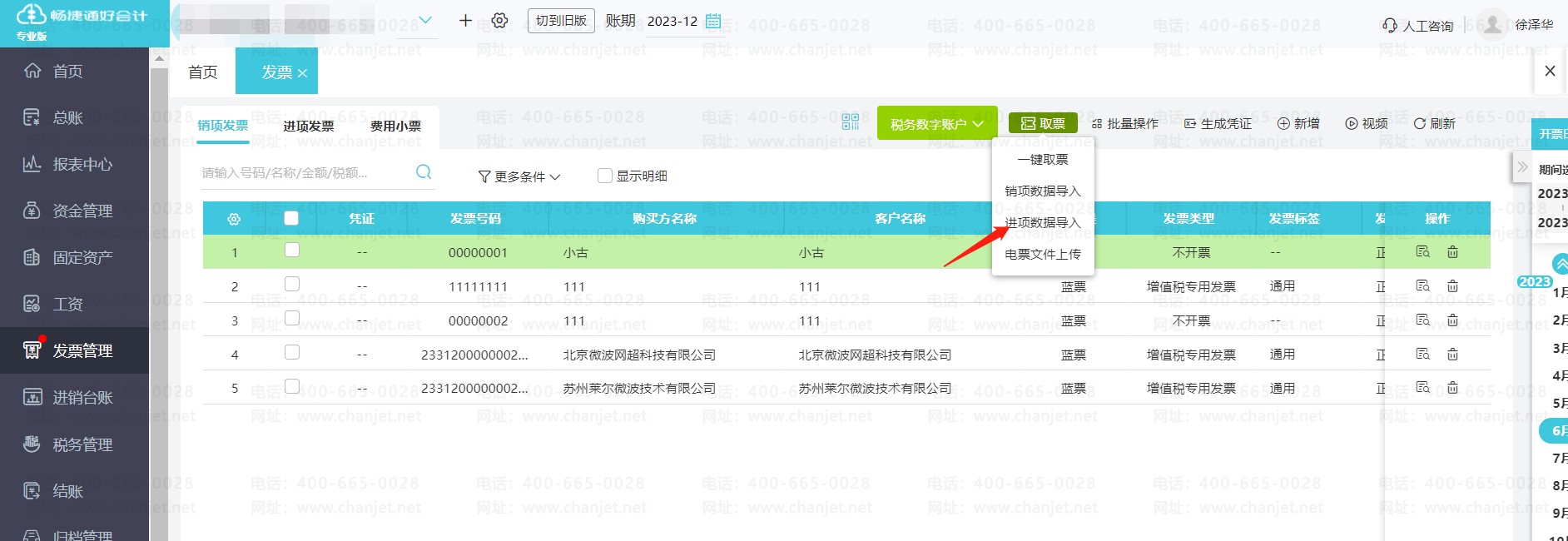This screenshot has height=541, width=1568.
Task: Choose 进项数据导入 from the menu
Action: [1042, 222]
